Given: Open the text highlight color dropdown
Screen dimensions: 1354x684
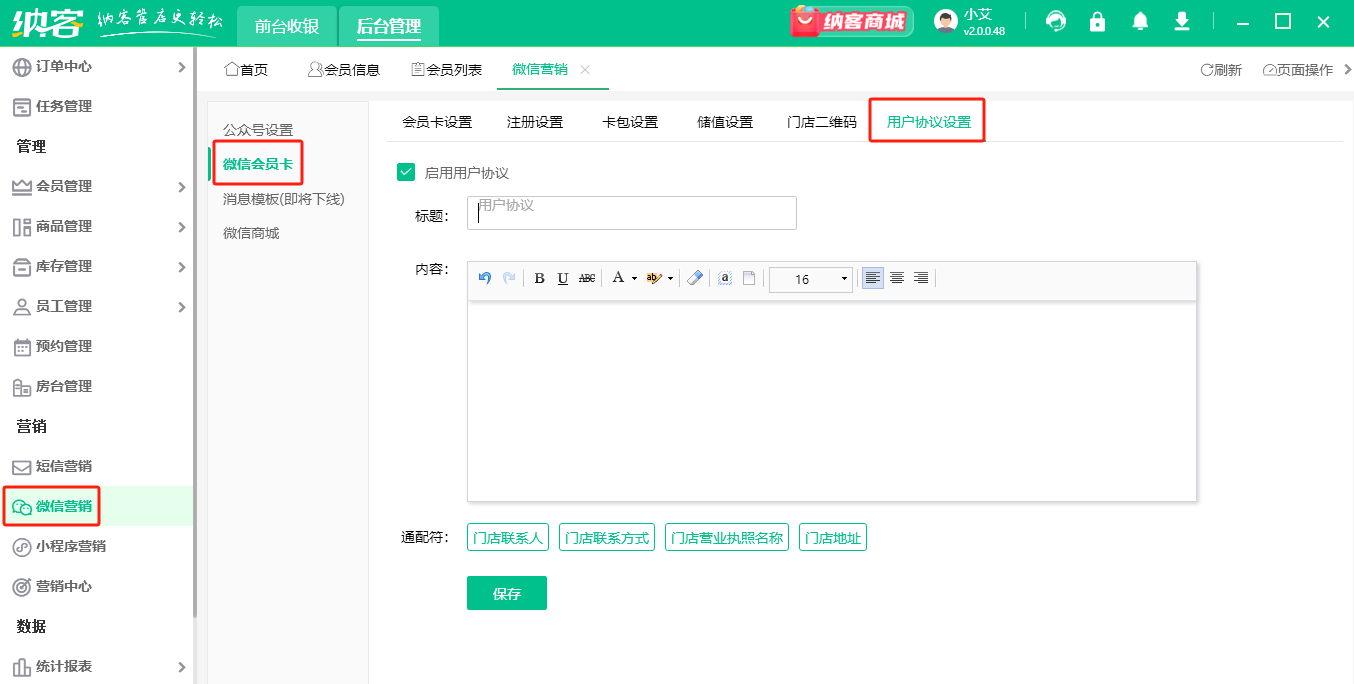Looking at the screenshot, I should coord(669,278).
